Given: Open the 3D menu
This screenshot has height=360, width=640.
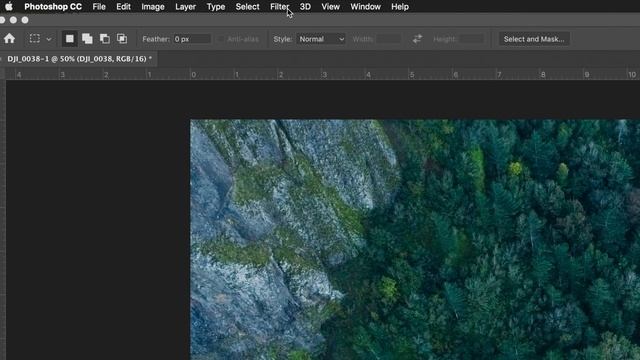Looking at the screenshot, I should coord(305,7).
